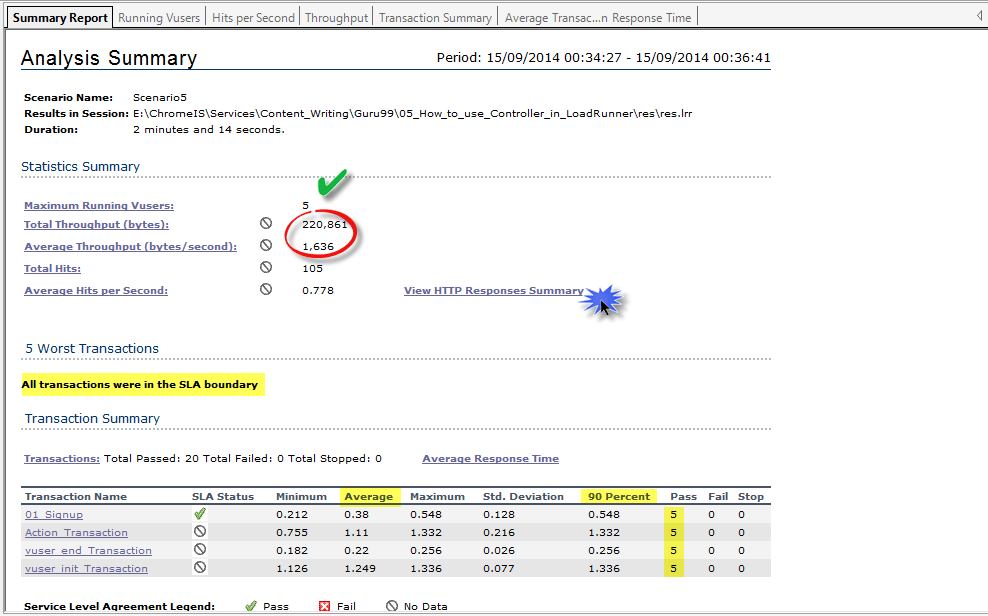Click the Average Response Time link

(x=490, y=459)
